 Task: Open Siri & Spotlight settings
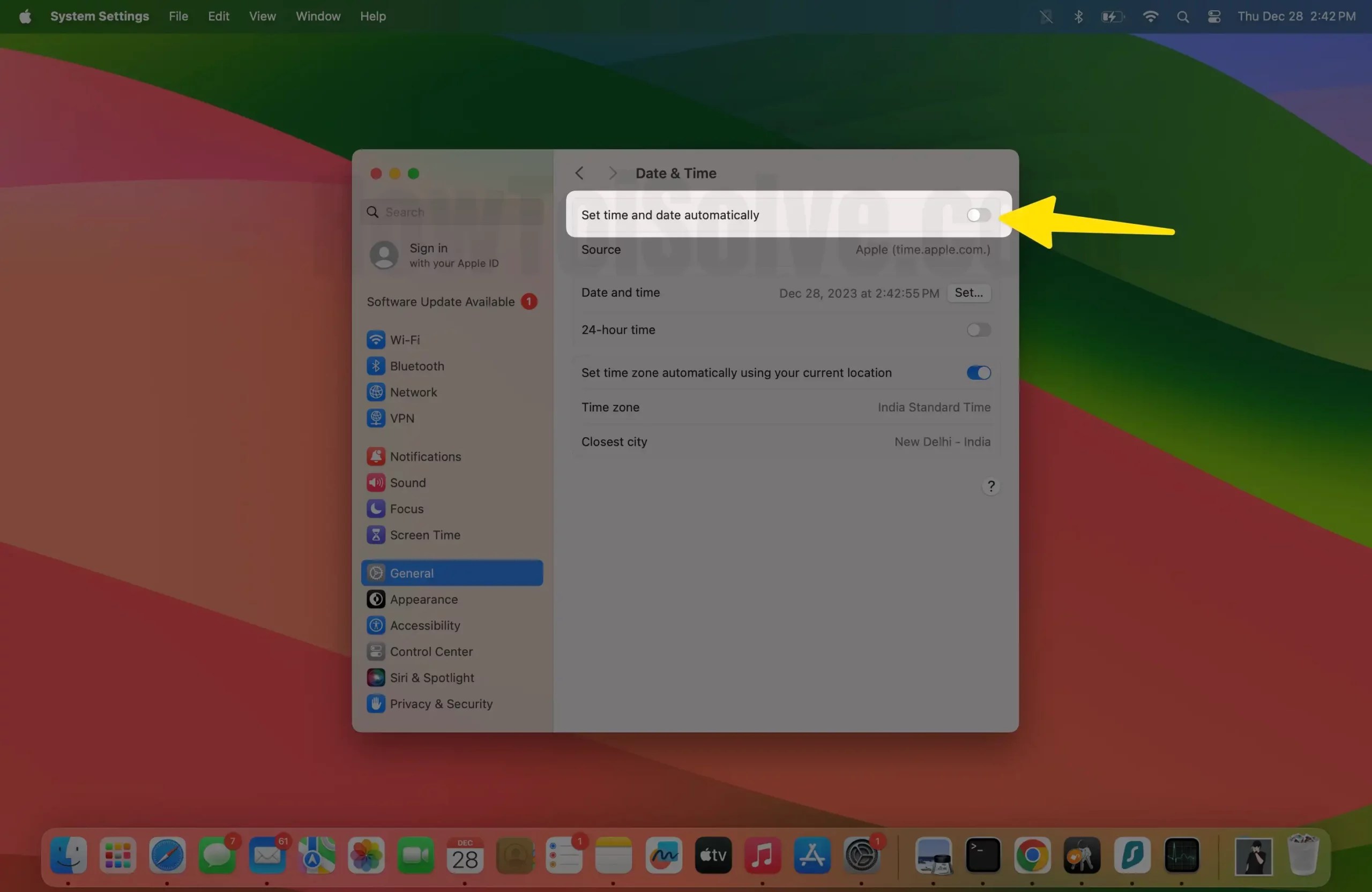[432, 678]
